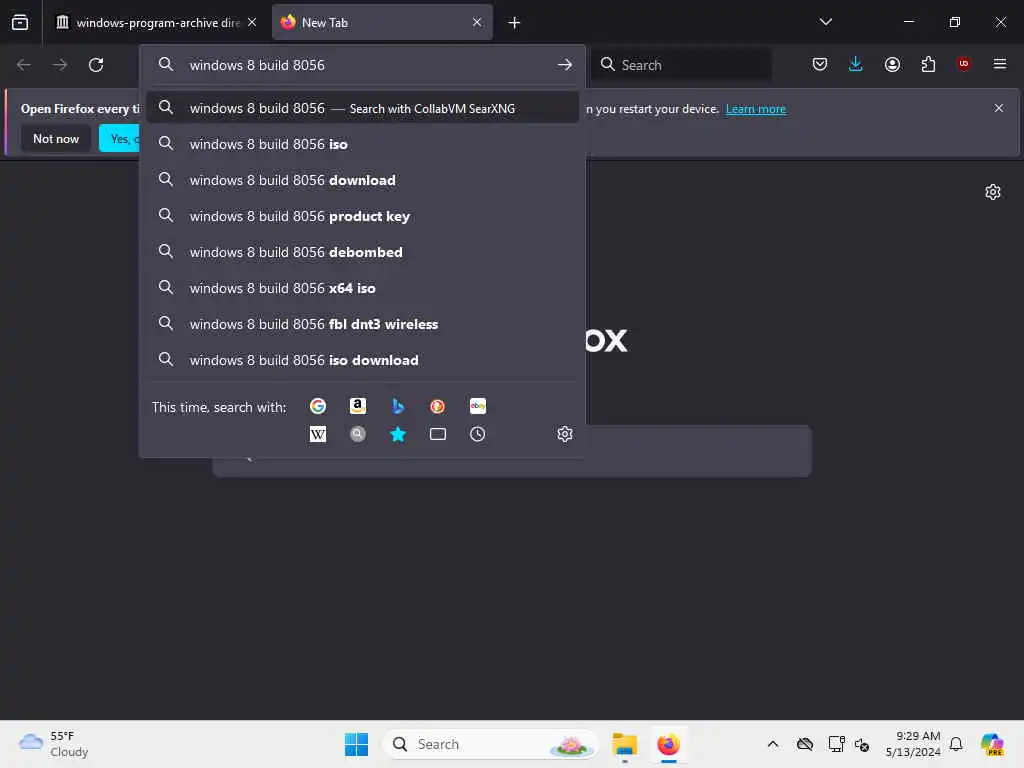Search this time with Bing
This screenshot has width=1024, height=768.
coord(398,406)
